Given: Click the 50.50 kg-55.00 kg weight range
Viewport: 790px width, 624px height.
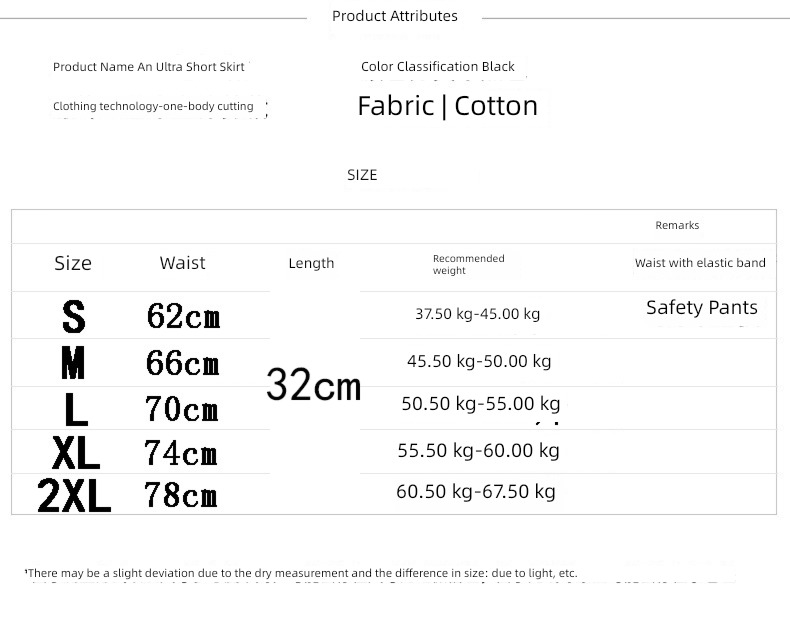Looking at the screenshot, I should click(480, 404).
